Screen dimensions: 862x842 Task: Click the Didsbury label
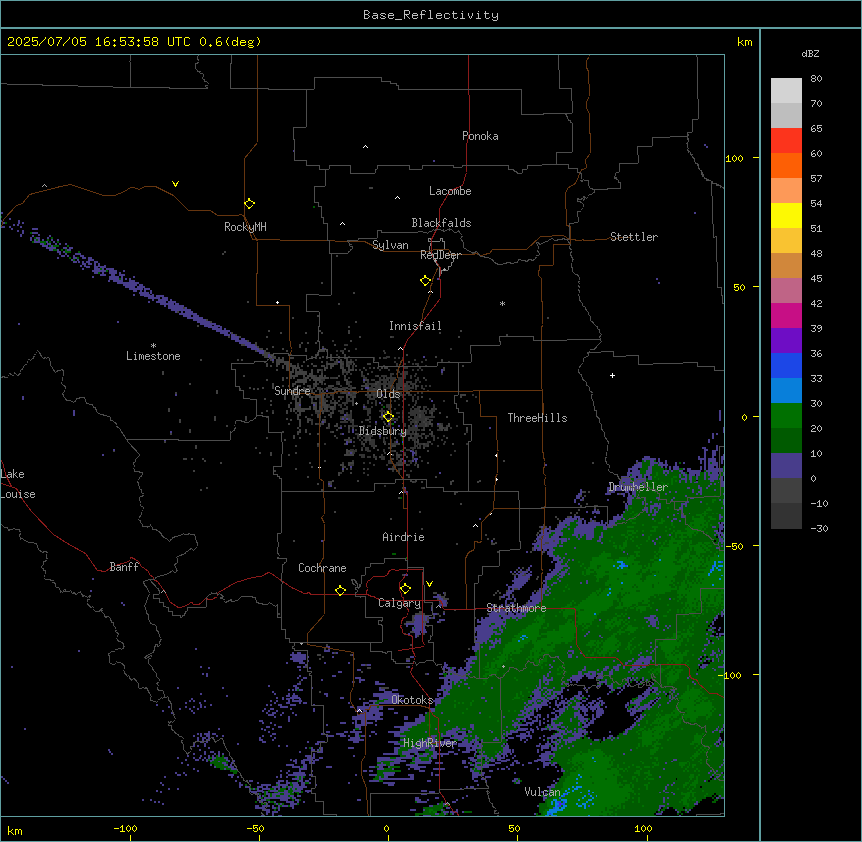click(382, 431)
